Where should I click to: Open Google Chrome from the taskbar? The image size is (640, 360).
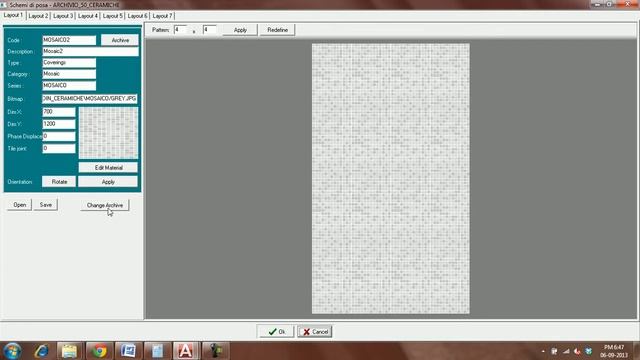coord(99,351)
